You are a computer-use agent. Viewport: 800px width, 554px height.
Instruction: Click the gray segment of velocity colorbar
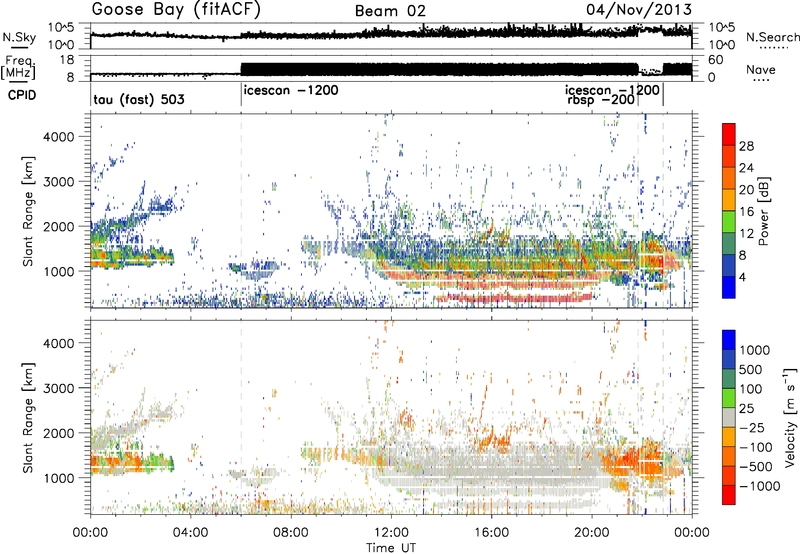point(729,417)
